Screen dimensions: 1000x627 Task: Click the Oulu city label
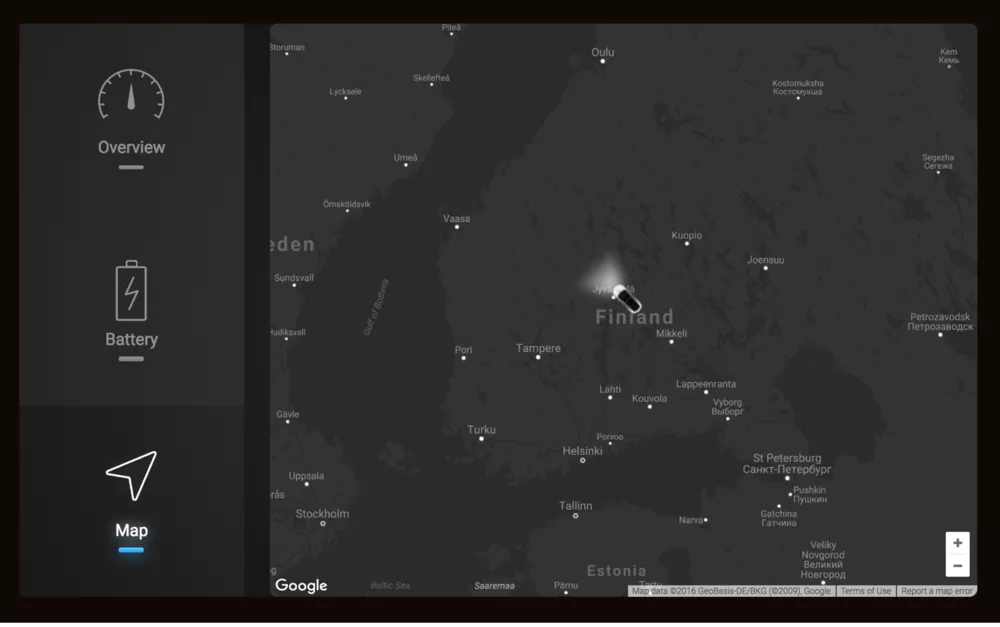click(x=602, y=52)
